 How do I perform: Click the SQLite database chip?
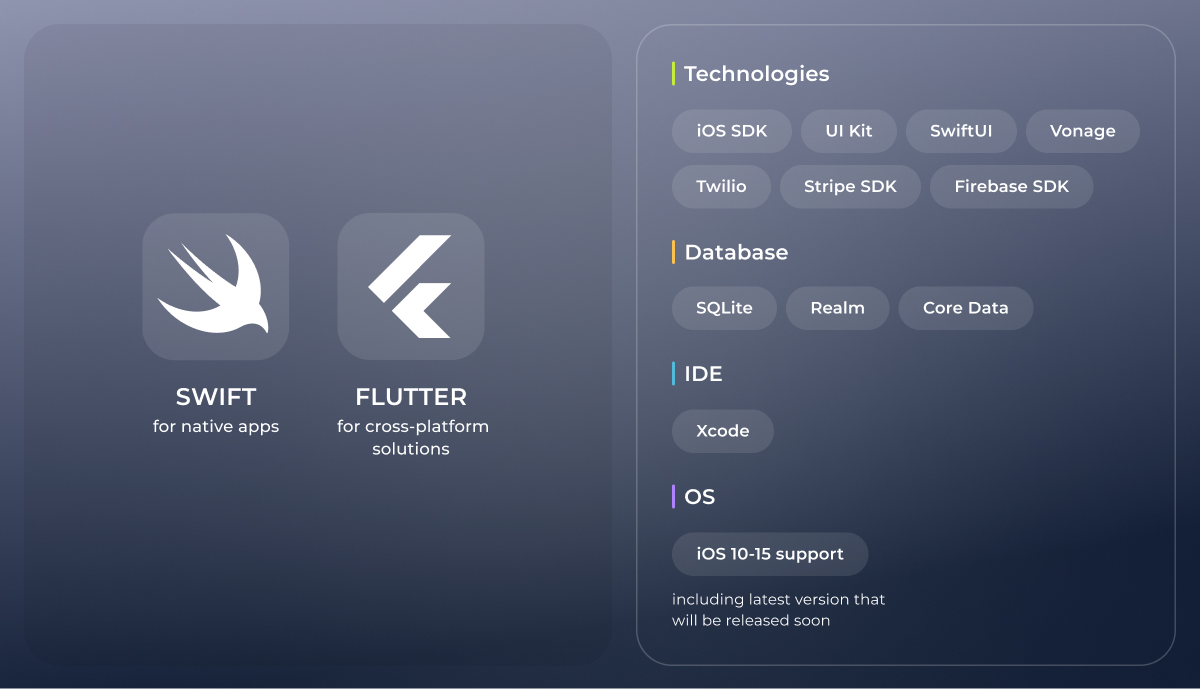click(x=725, y=308)
